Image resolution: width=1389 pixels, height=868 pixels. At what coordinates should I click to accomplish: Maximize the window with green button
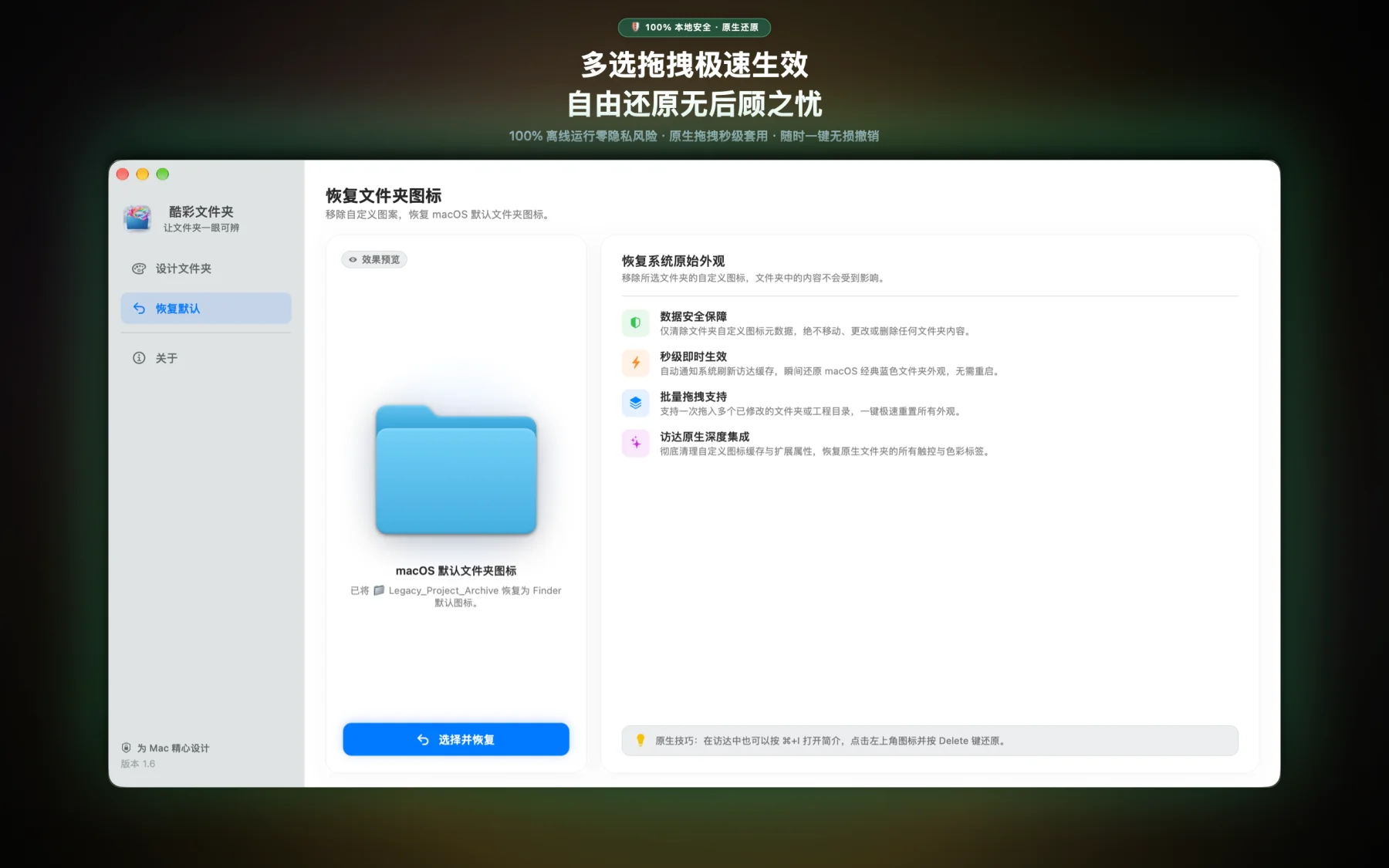tap(163, 174)
